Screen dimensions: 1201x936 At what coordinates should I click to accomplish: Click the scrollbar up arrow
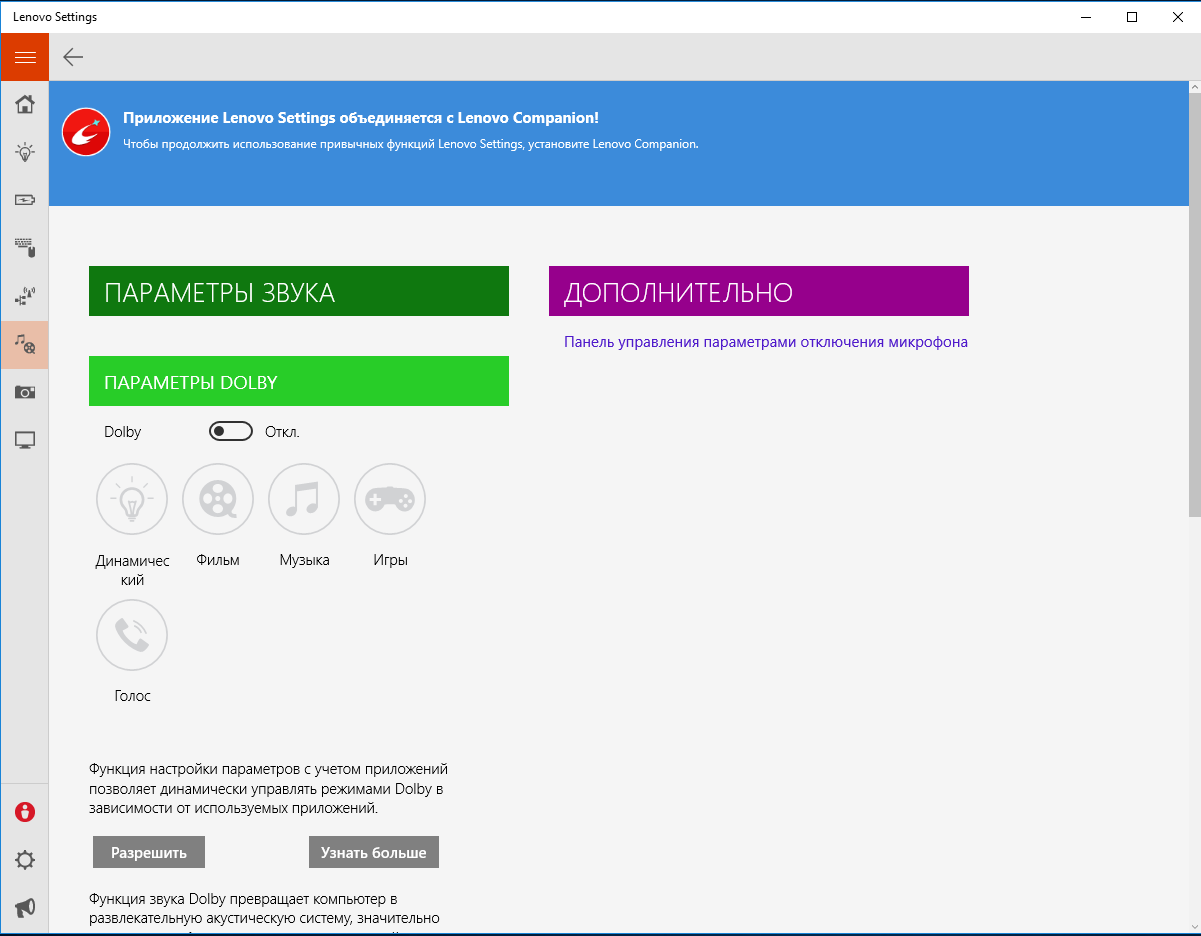tap(1195, 88)
